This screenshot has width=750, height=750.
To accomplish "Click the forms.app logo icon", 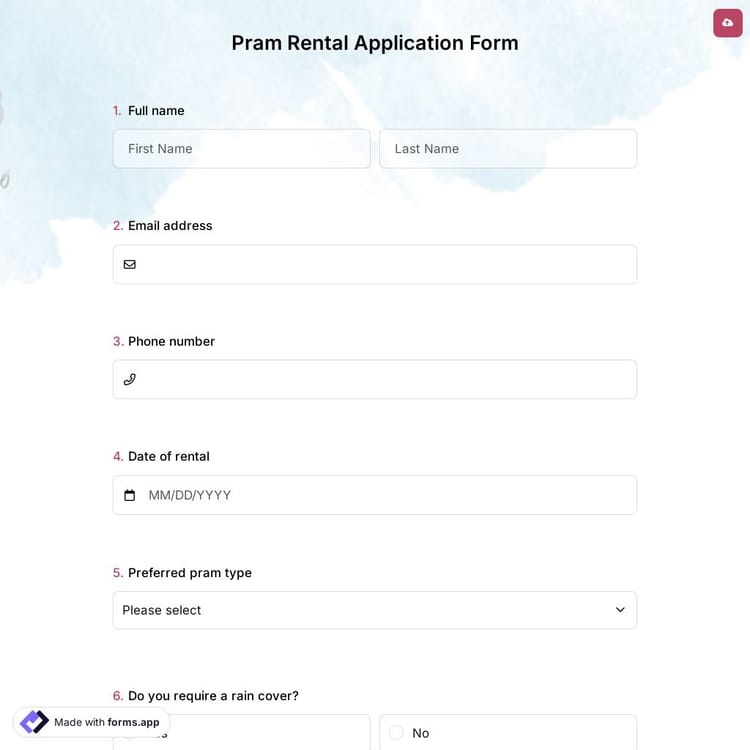I will (x=34, y=722).
